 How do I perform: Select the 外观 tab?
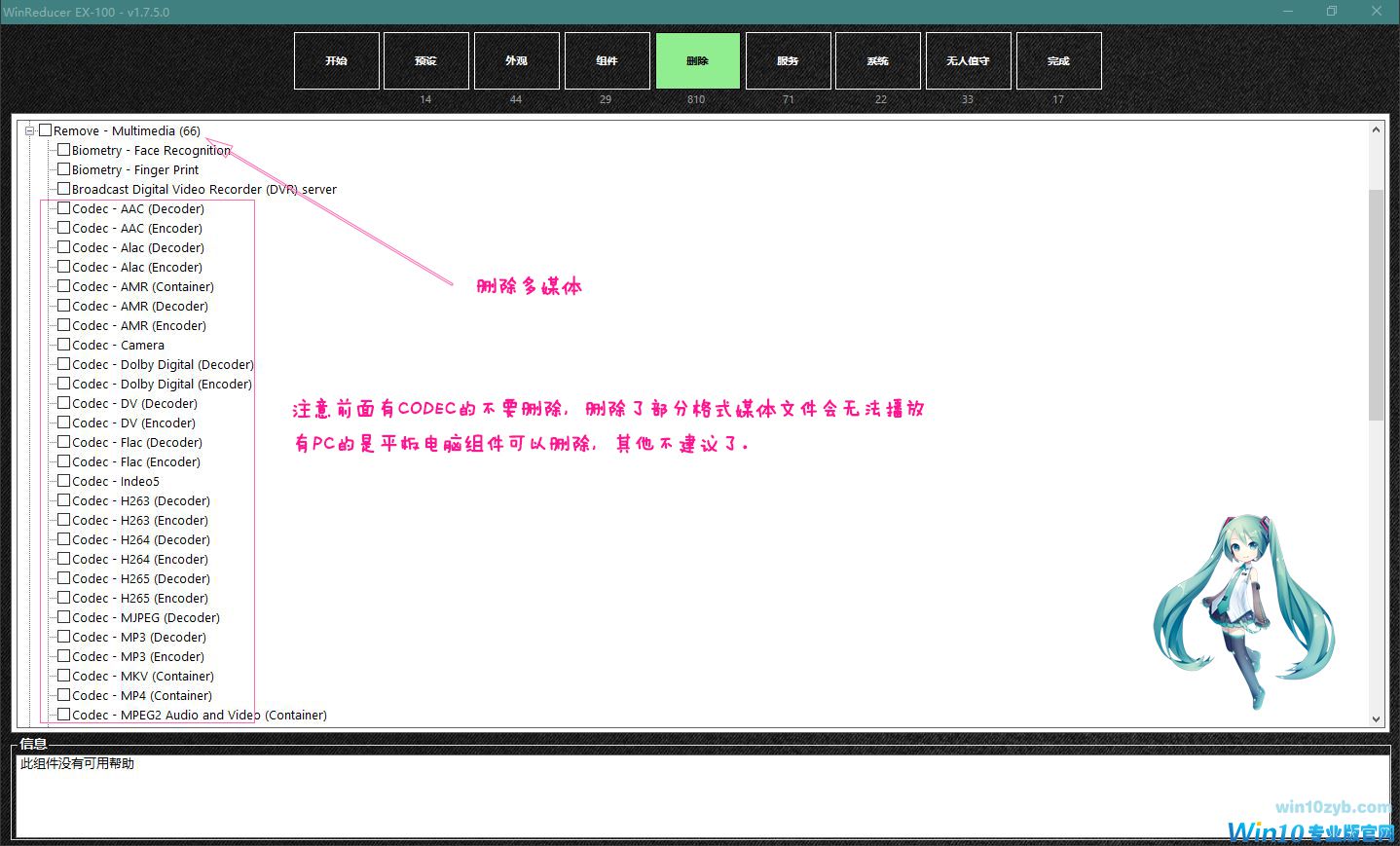coord(516,60)
